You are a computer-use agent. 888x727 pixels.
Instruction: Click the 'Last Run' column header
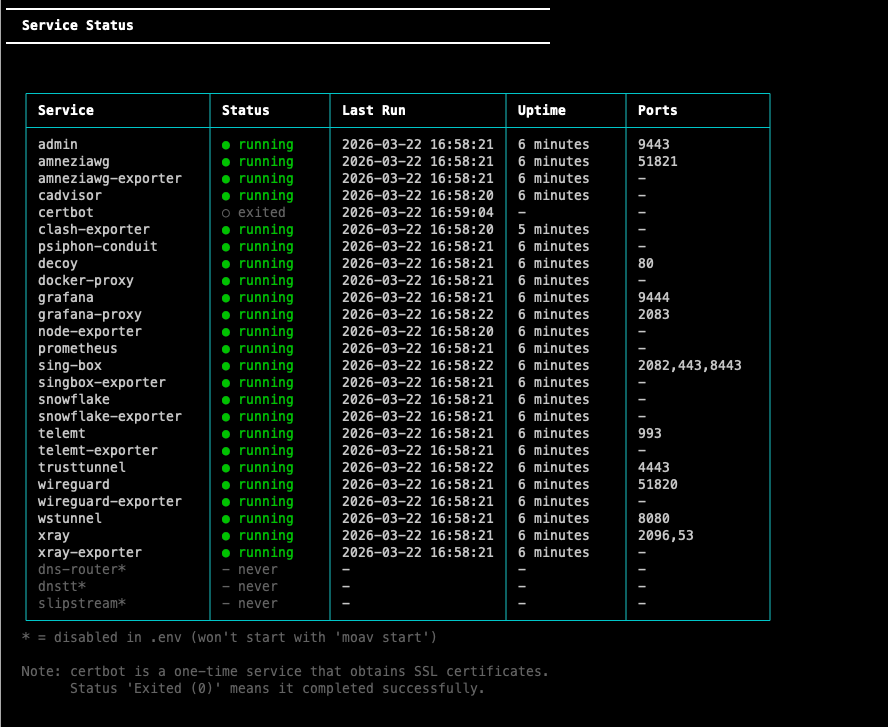374,110
